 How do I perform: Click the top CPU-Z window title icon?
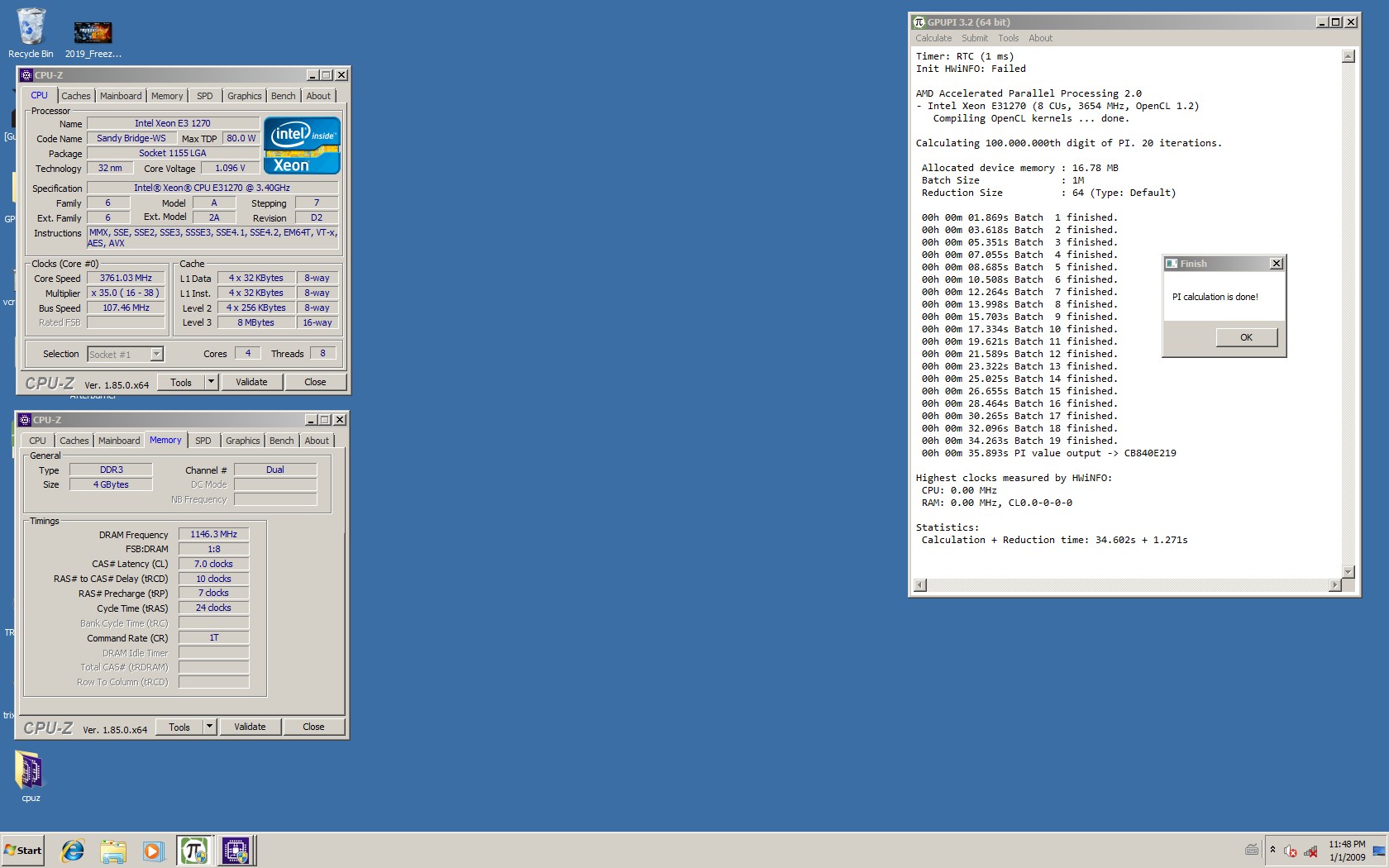[x=26, y=75]
